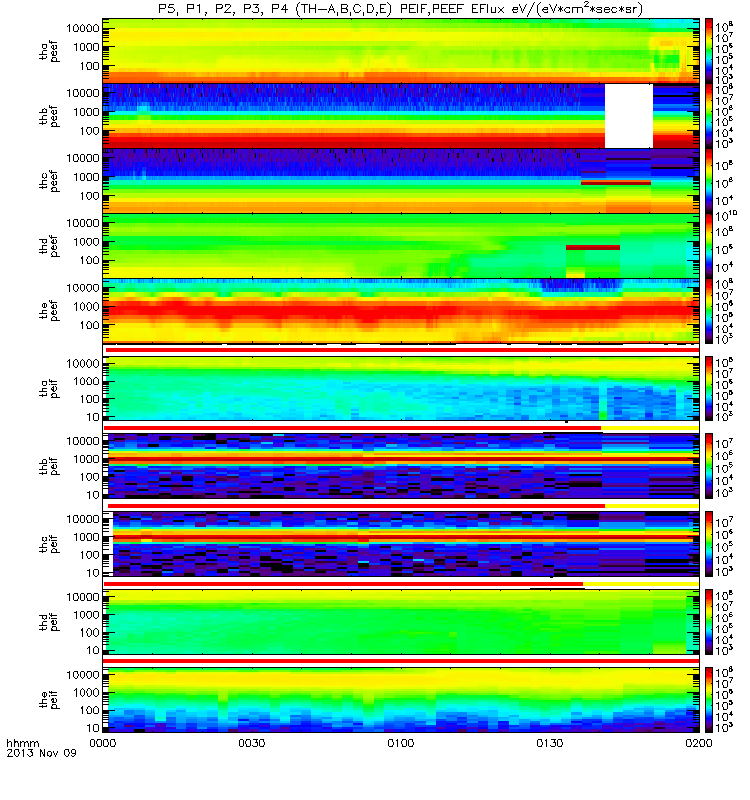This screenshot has height=800, width=750.
Task: Pick the color bar beside thd peef panel
Action: pos(709,245)
